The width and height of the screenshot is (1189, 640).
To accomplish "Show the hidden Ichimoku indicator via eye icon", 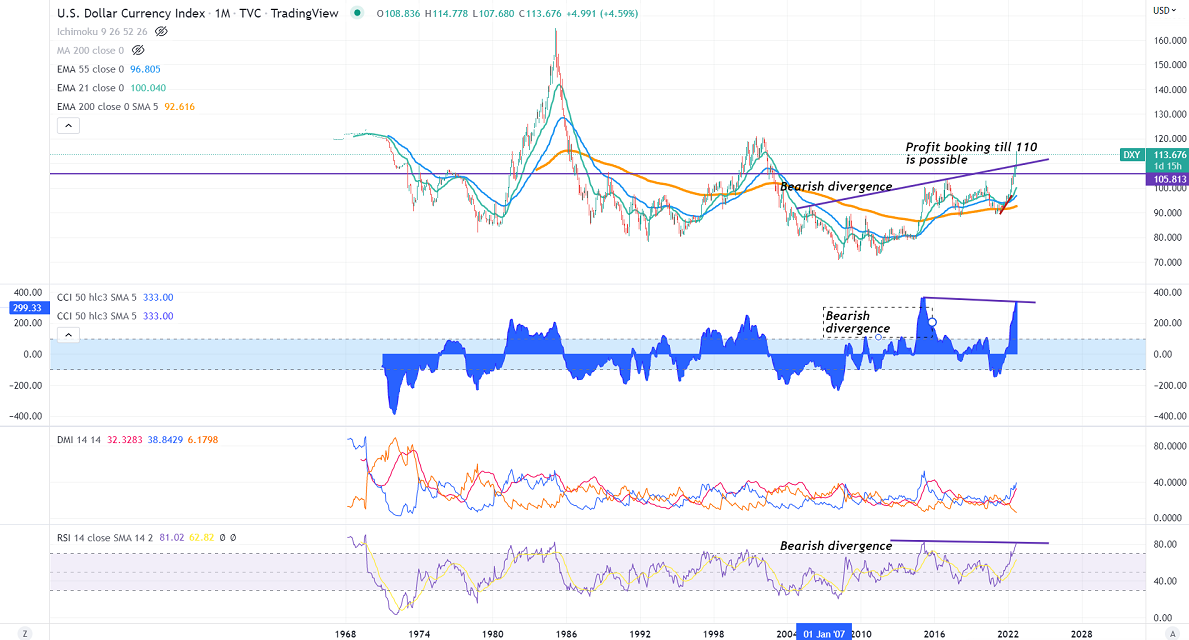I will [x=161, y=32].
